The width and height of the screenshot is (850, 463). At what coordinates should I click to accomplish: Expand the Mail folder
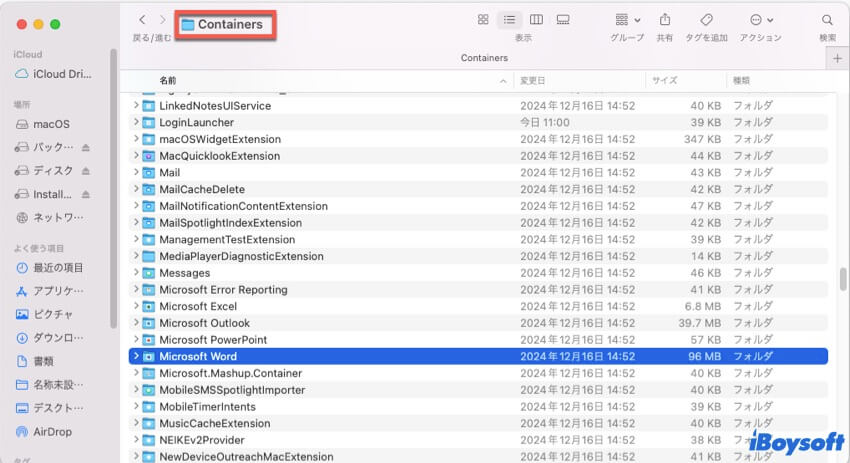click(136, 172)
